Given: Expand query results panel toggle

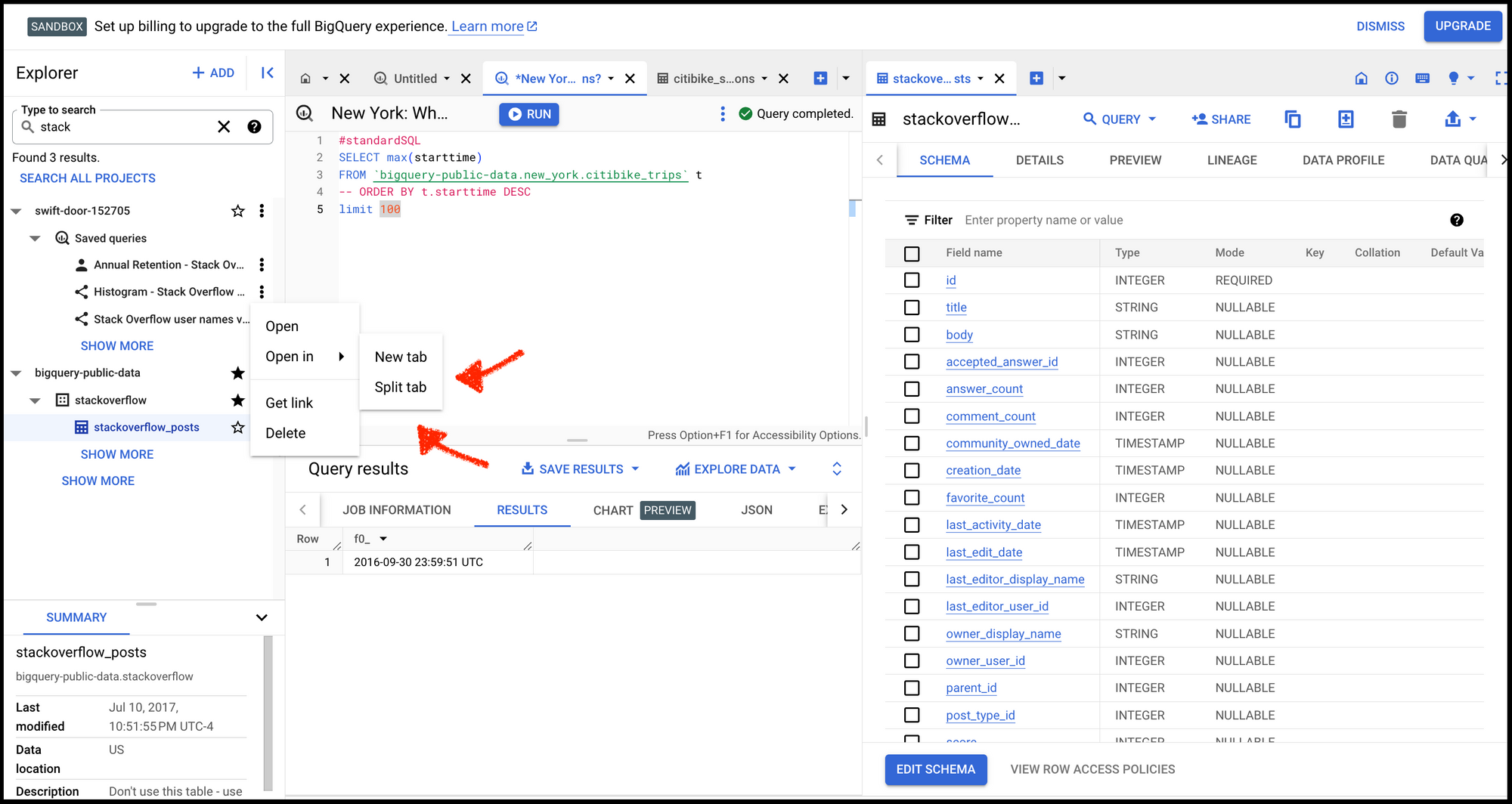Looking at the screenshot, I should coord(837,468).
